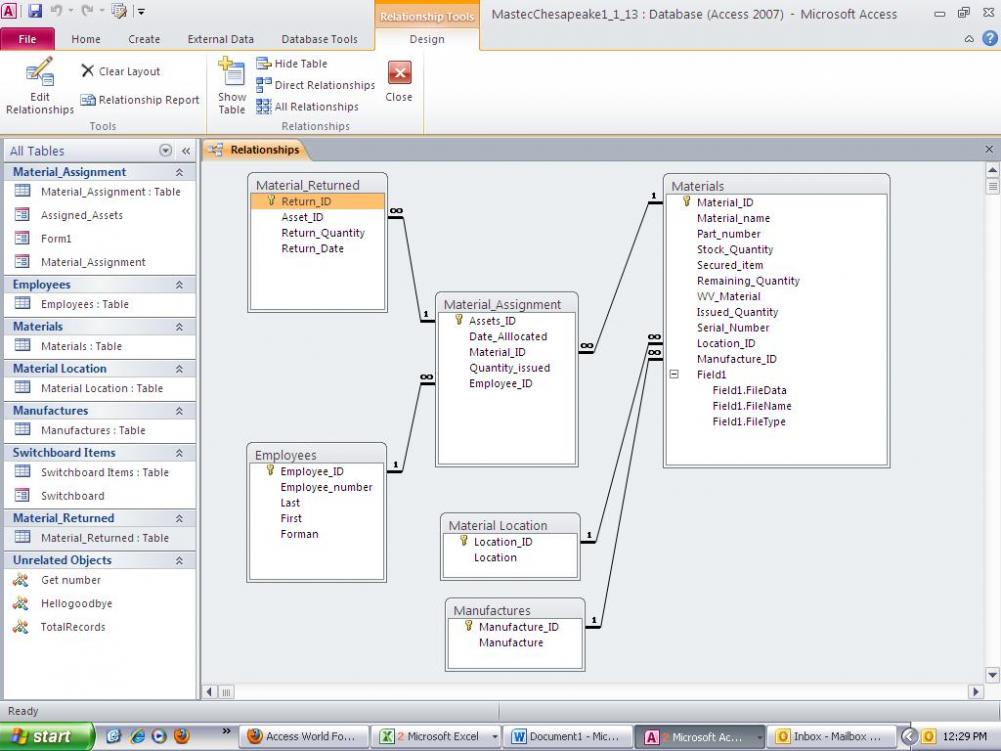Click the Edit Relationships icon
The image size is (1001, 751).
[x=40, y=73]
